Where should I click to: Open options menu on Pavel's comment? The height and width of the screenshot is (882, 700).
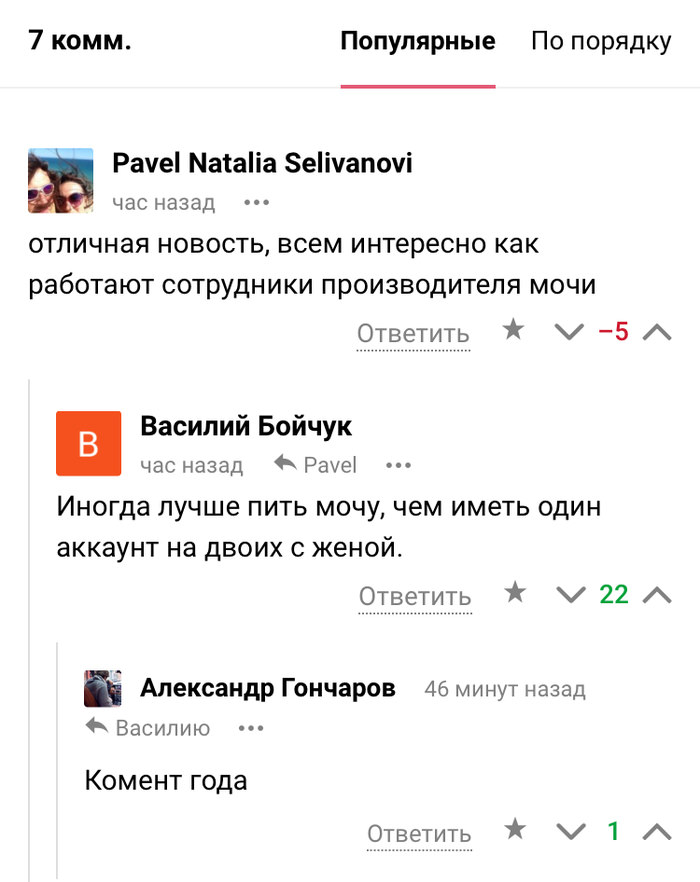click(257, 203)
